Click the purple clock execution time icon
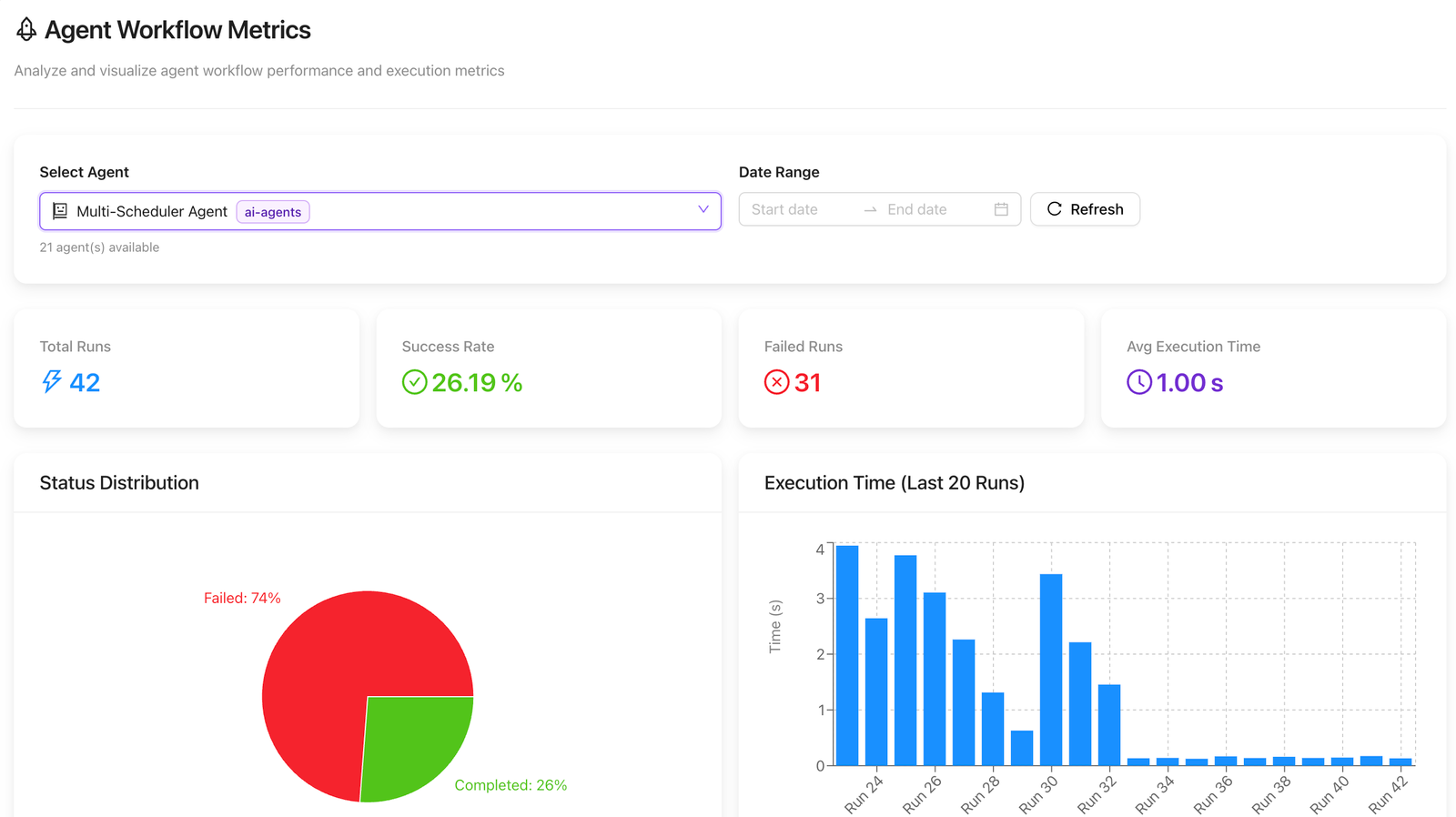 point(1138,382)
